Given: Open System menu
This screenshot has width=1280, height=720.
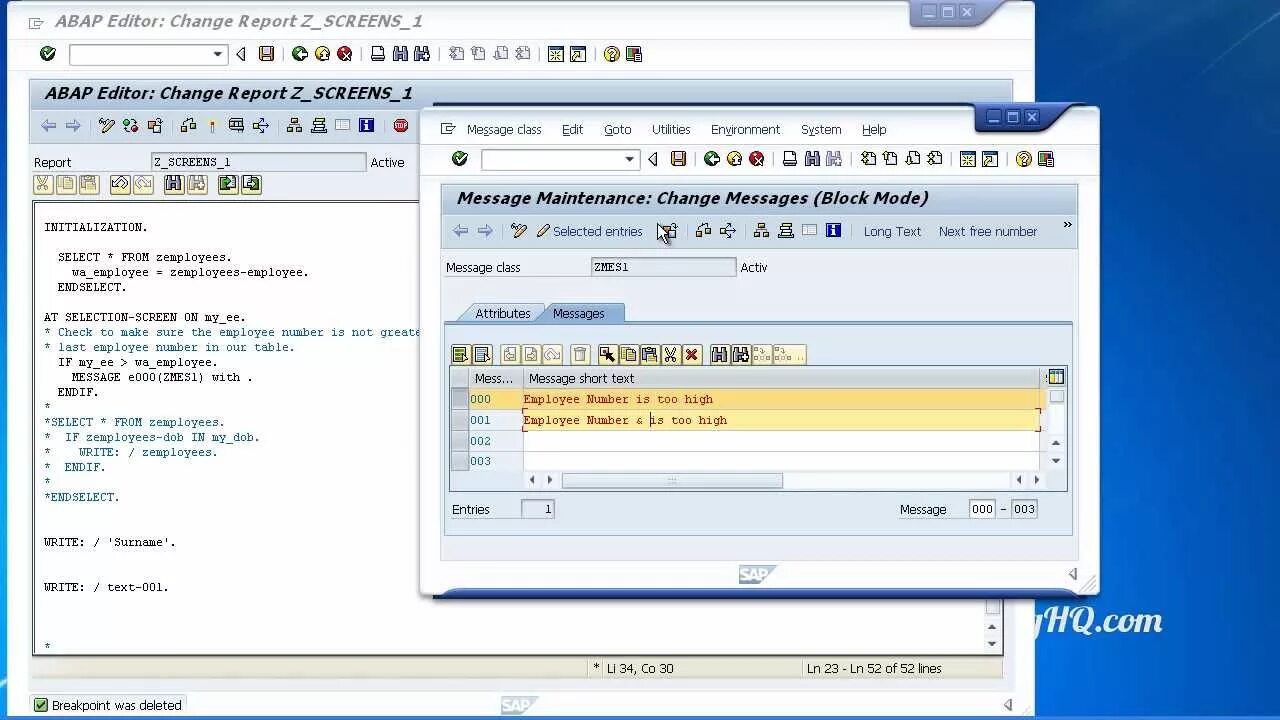Looking at the screenshot, I should click(x=821, y=130).
